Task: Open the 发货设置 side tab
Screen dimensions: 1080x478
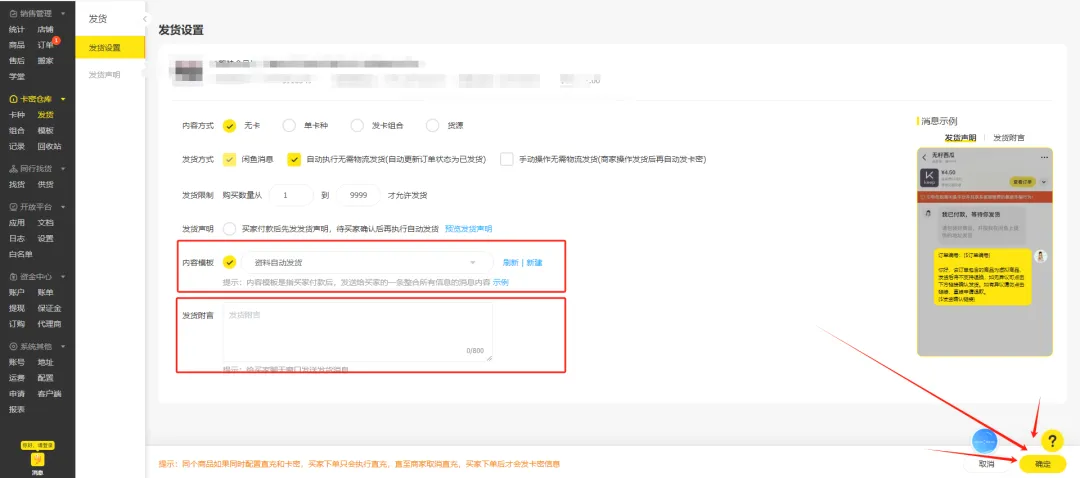Action: point(110,48)
